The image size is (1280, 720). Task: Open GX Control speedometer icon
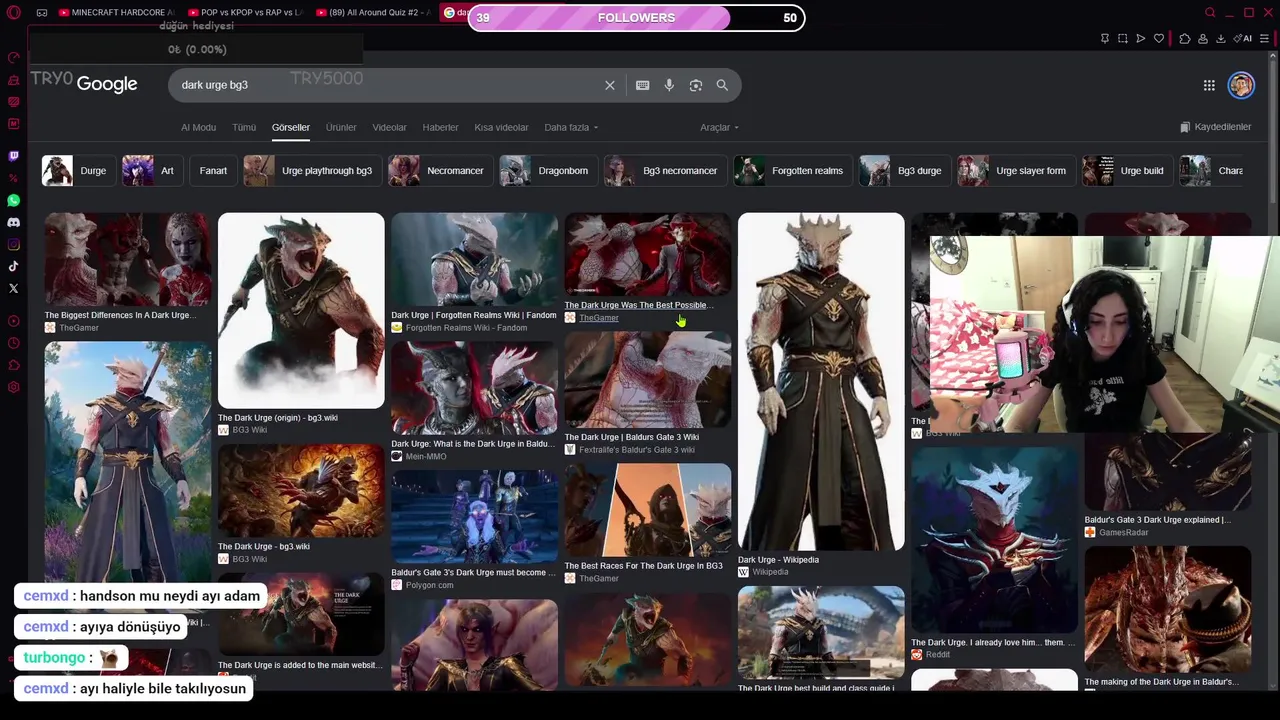[x=14, y=57]
